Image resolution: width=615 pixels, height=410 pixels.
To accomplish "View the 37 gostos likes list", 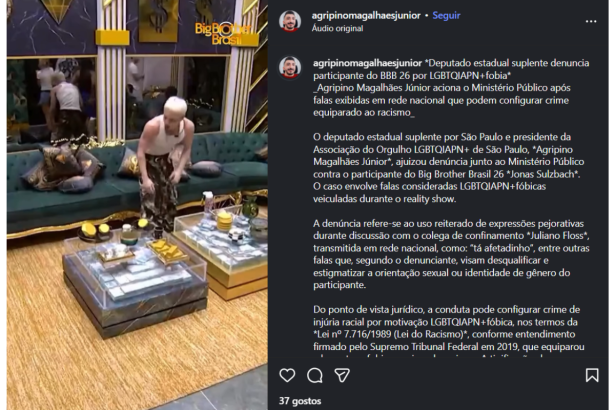I will coord(300,401).
